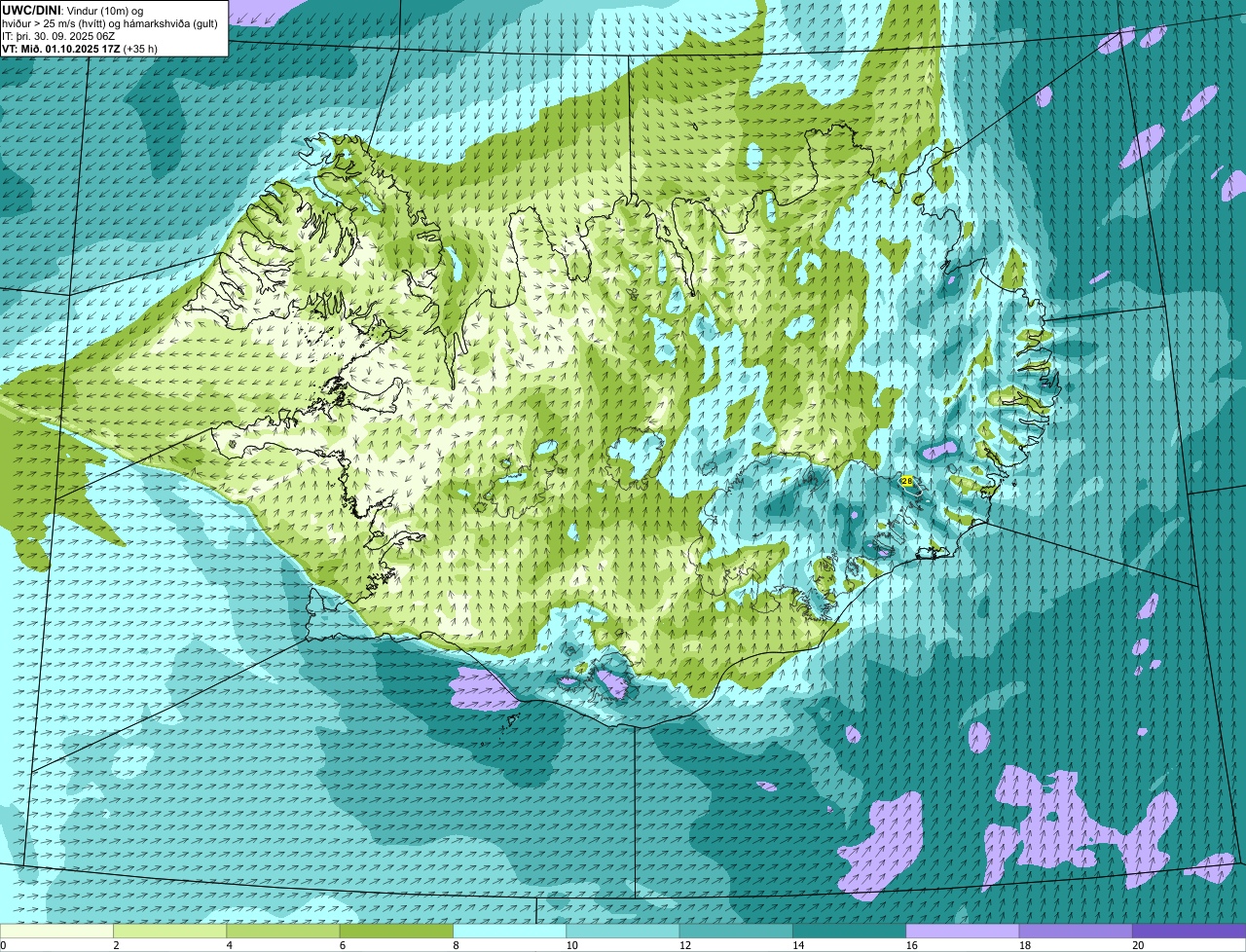
Task: Select the 2–4 m/s light green swatch
Action: (x=170, y=932)
